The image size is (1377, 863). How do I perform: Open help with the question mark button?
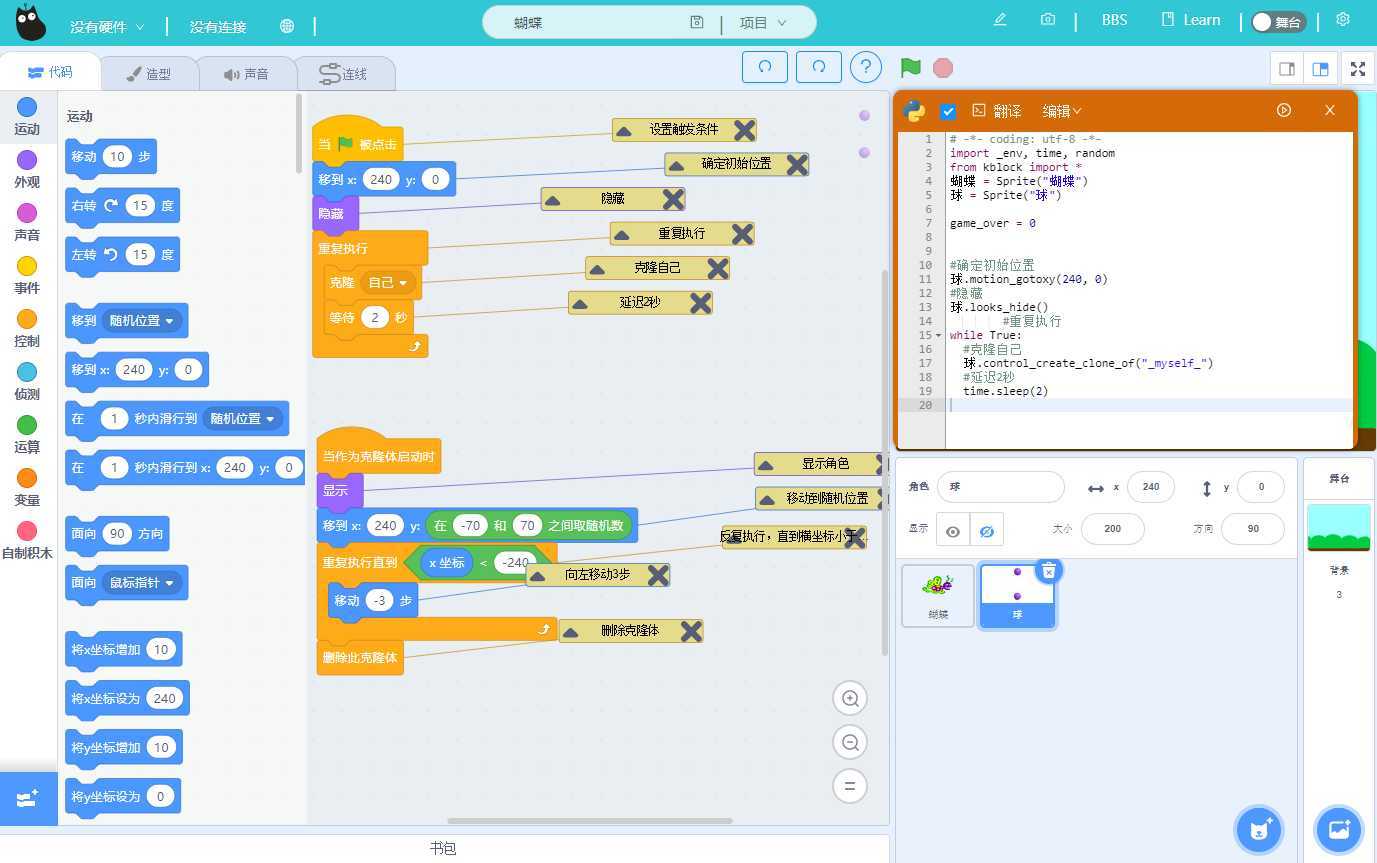coord(866,67)
